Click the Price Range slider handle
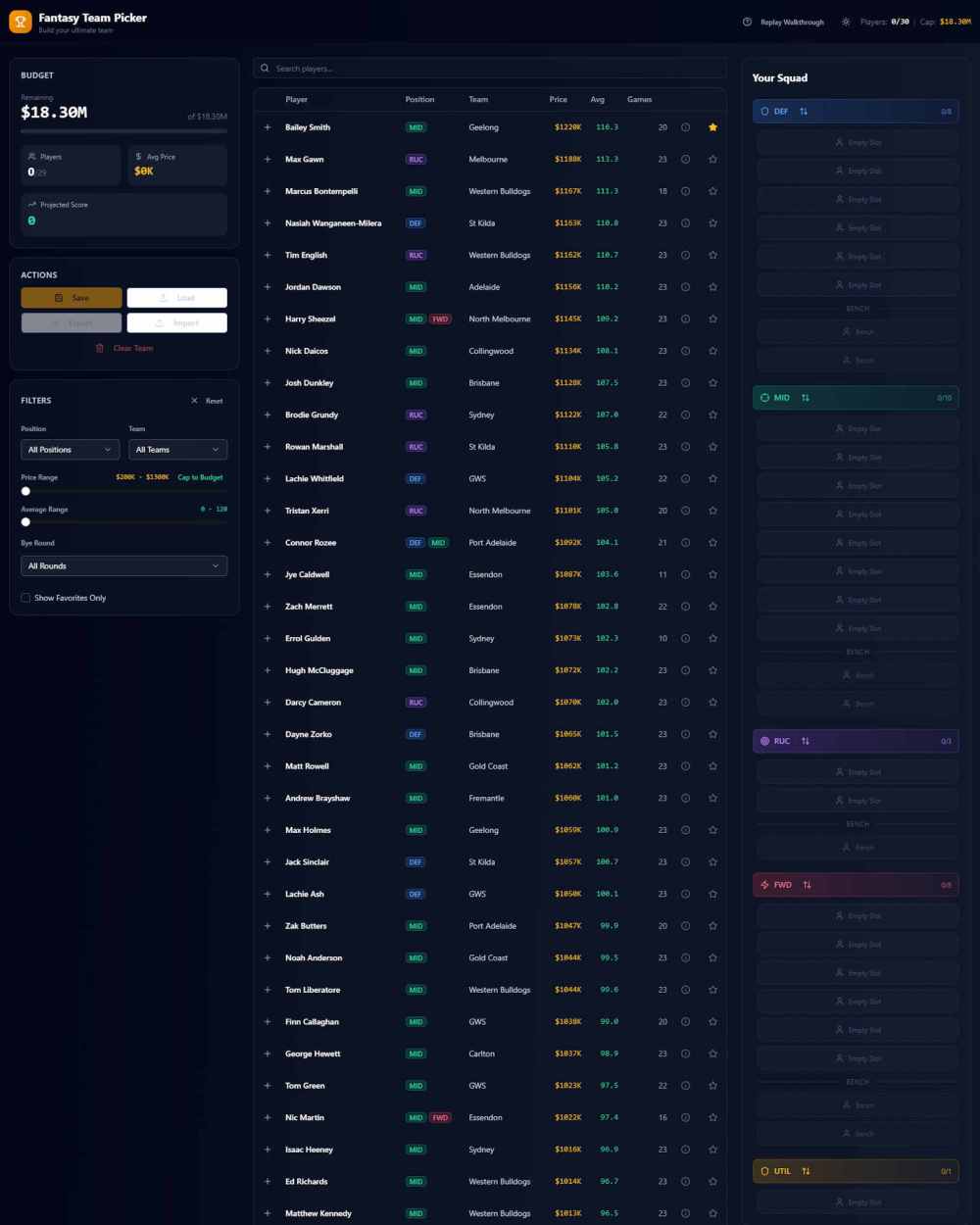Image resolution: width=980 pixels, height=1225 pixels. (x=25, y=491)
